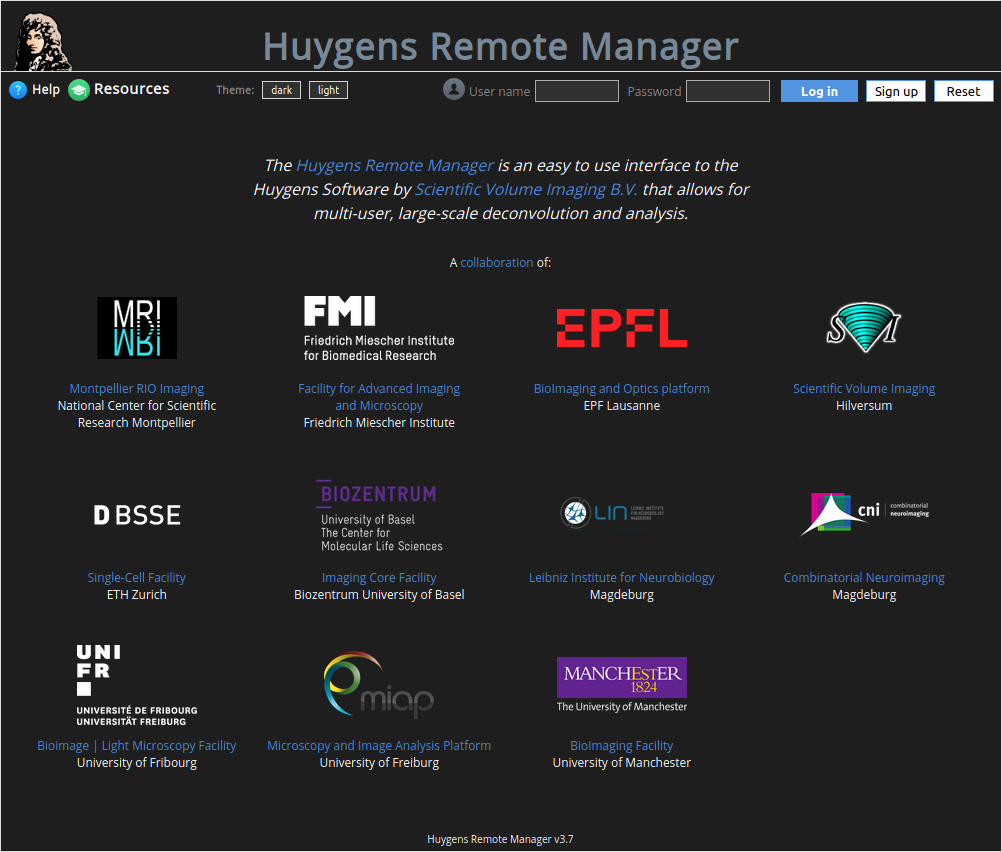This screenshot has height=852, width=1002.
Task: Open the Resources link text
Action: 132,89
